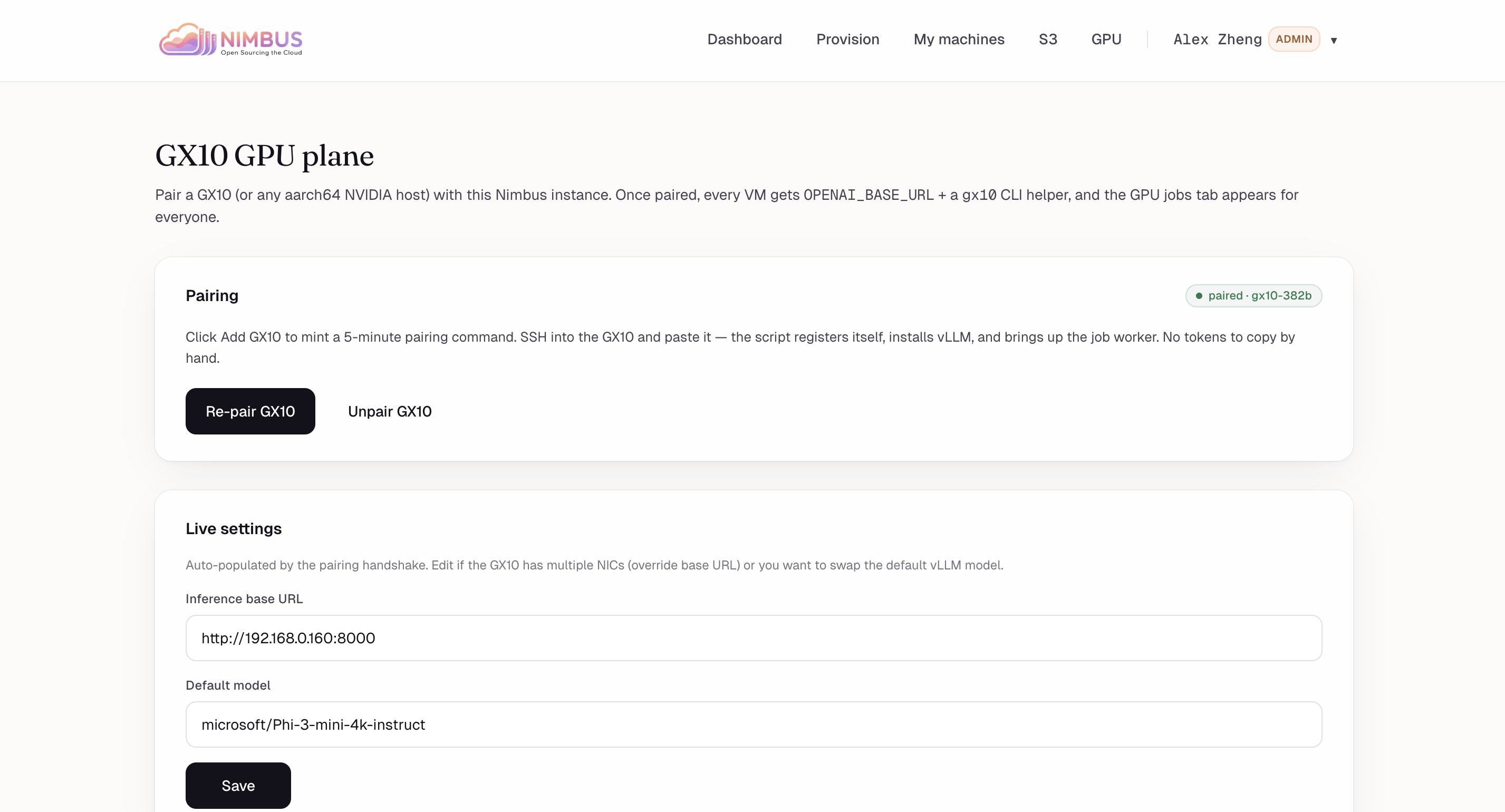
Task: Switch to the S3 section
Action: pyautogui.click(x=1047, y=39)
